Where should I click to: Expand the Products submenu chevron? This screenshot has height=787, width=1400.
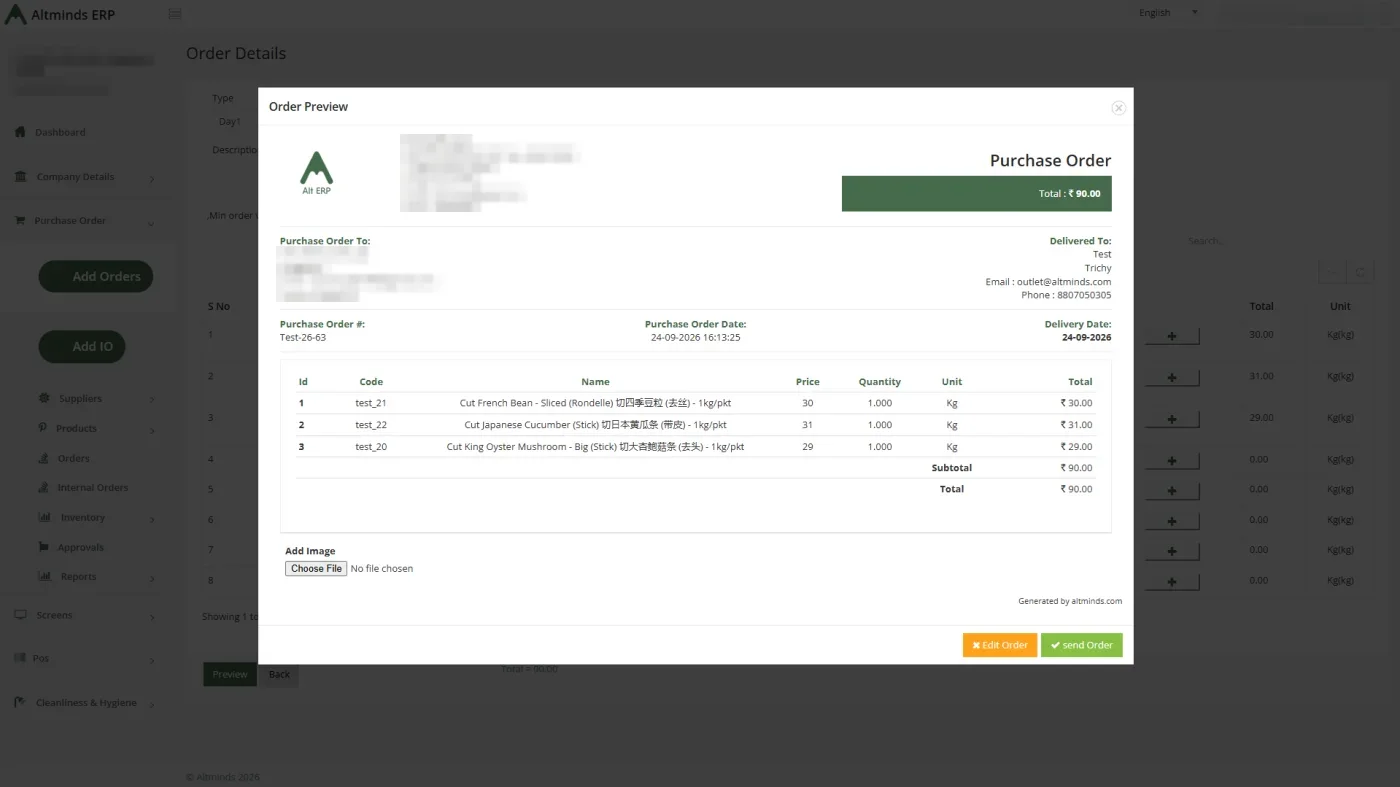click(x=152, y=430)
